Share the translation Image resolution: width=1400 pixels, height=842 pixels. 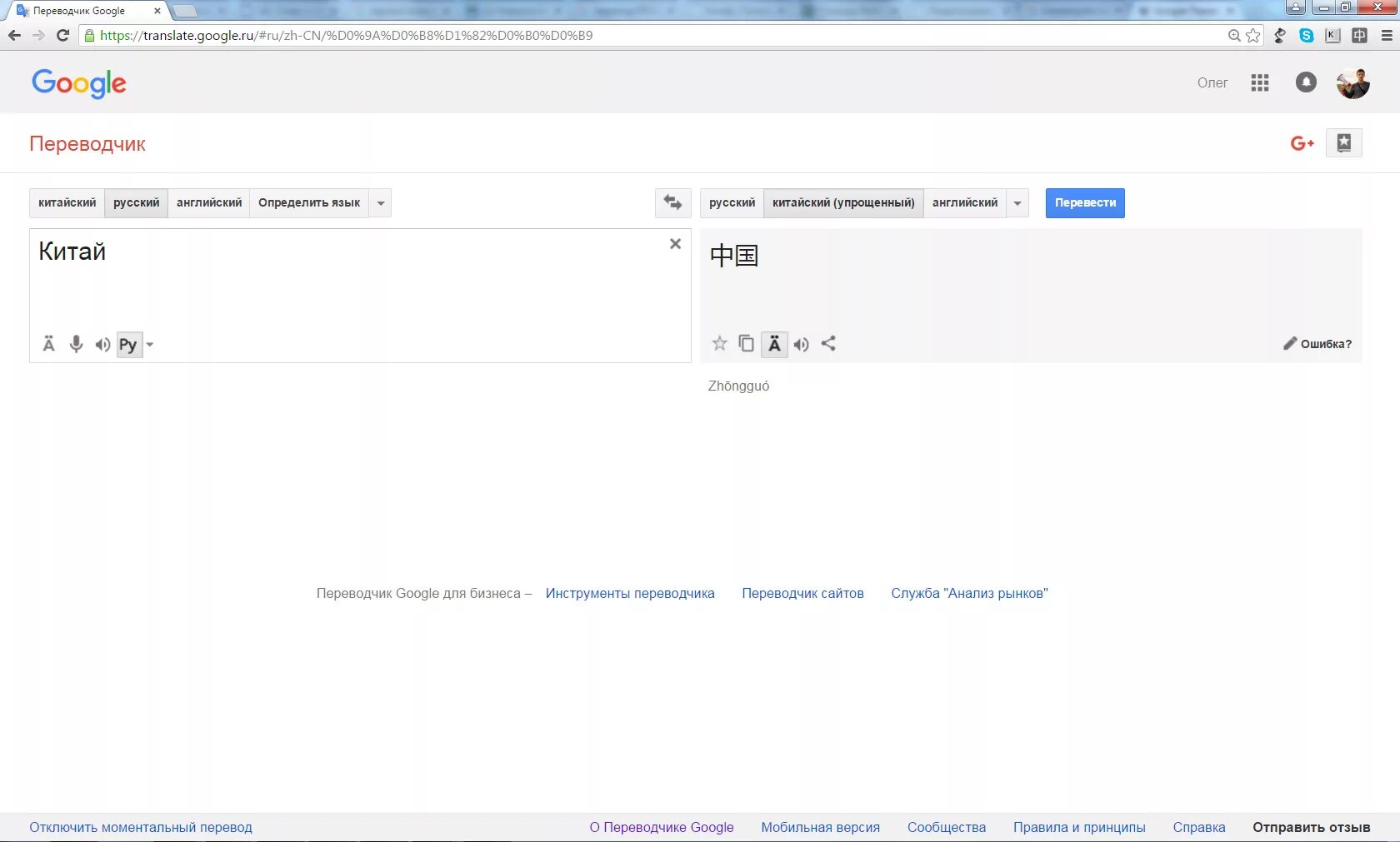(x=828, y=343)
